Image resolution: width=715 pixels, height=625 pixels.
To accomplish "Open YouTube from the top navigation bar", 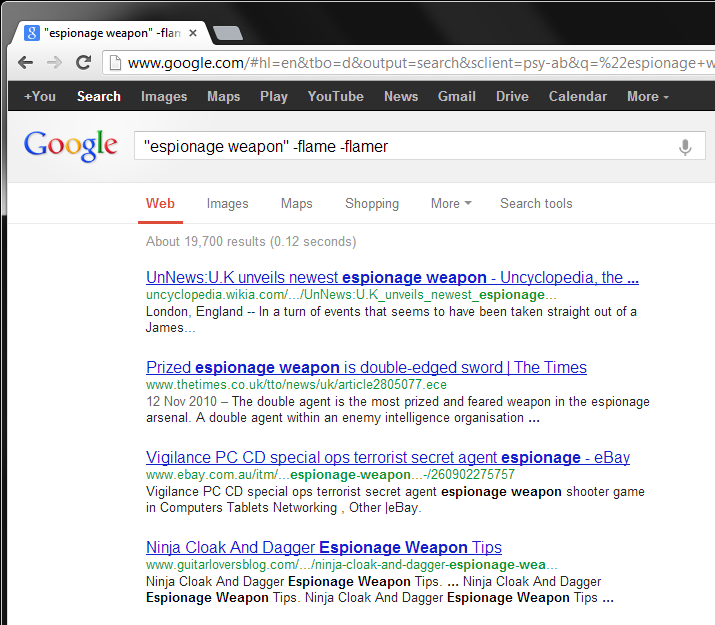I will pyautogui.click(x=335, y=97).
